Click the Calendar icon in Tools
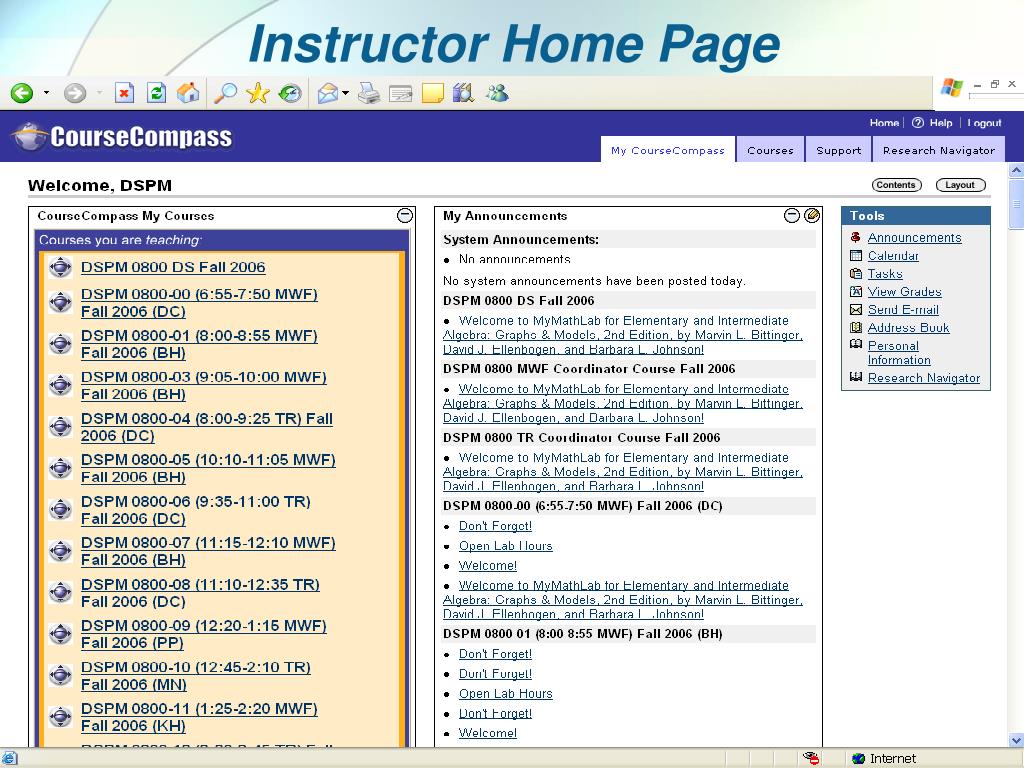1024x768 pixels. (x=856, y=255)
